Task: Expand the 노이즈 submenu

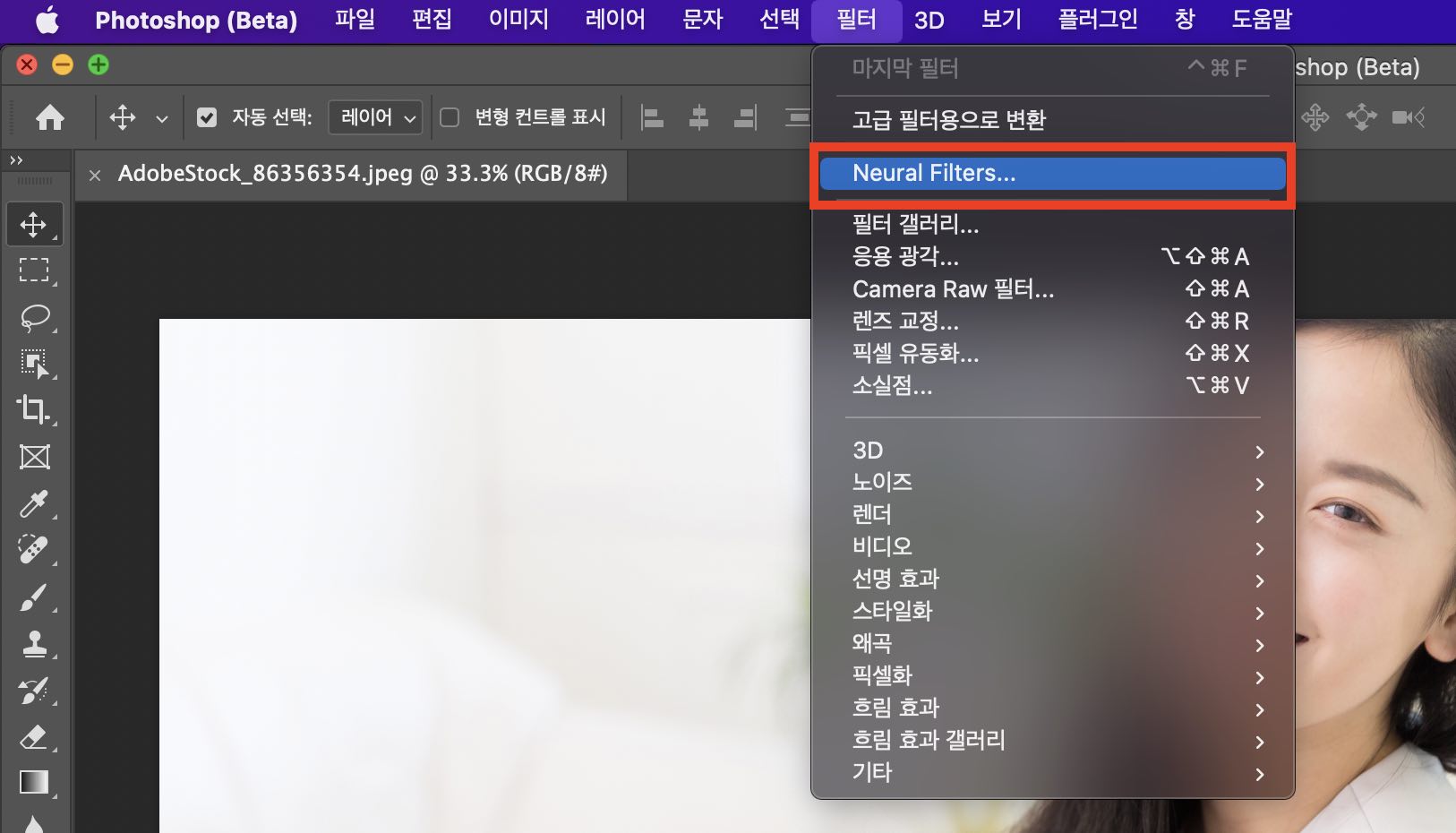Action: tap(1052, 483)
